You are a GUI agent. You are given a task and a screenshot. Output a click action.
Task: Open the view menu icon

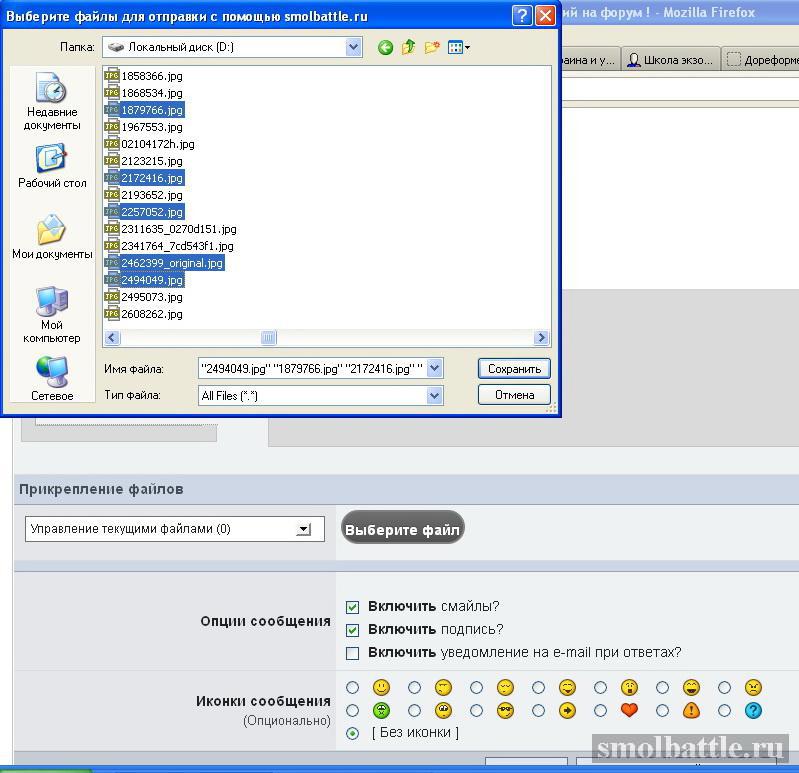tap(459, 47)
